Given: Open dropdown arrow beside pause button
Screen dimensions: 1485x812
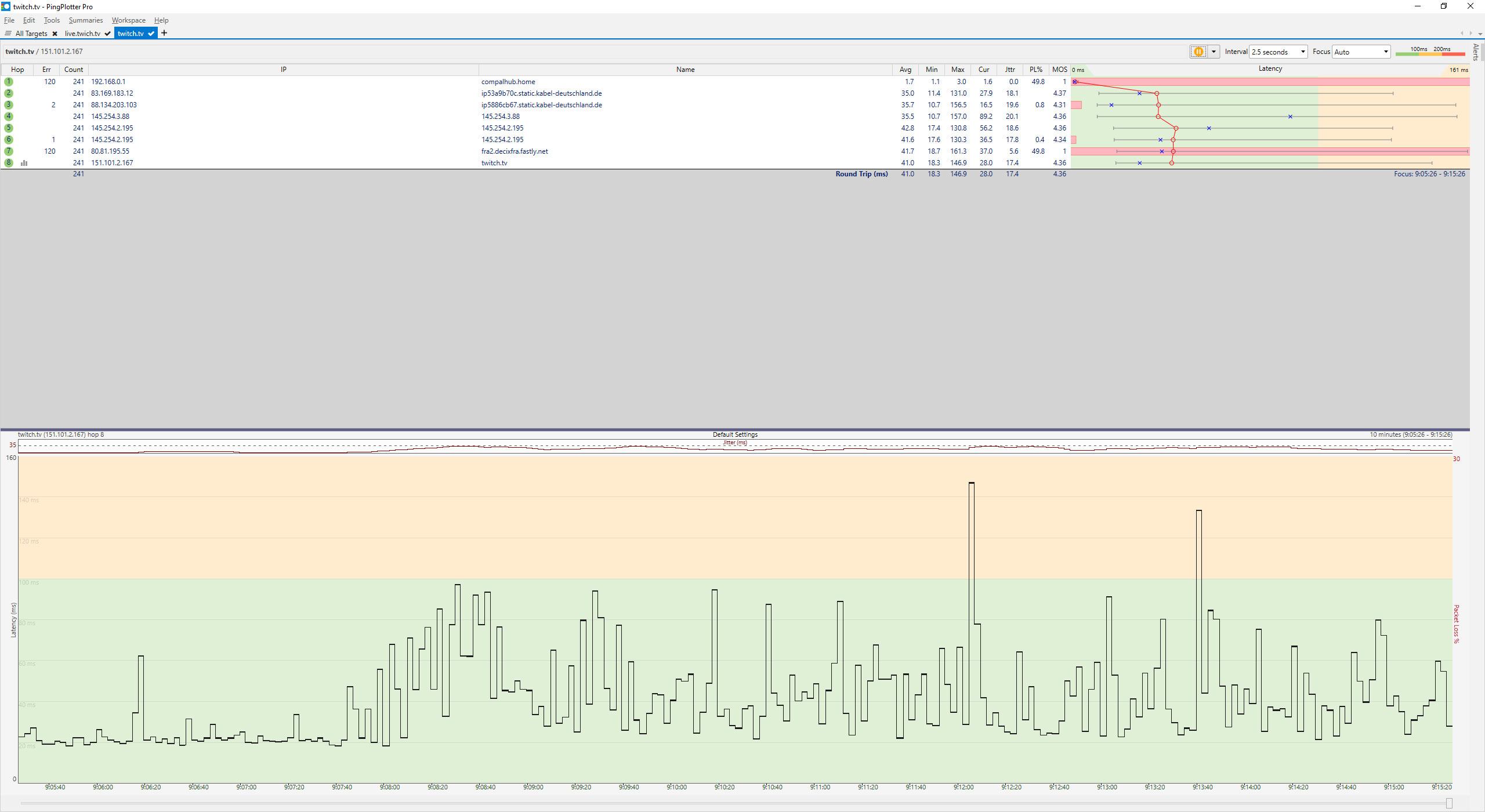Looking at the screenshot, I should (1214, 52).
